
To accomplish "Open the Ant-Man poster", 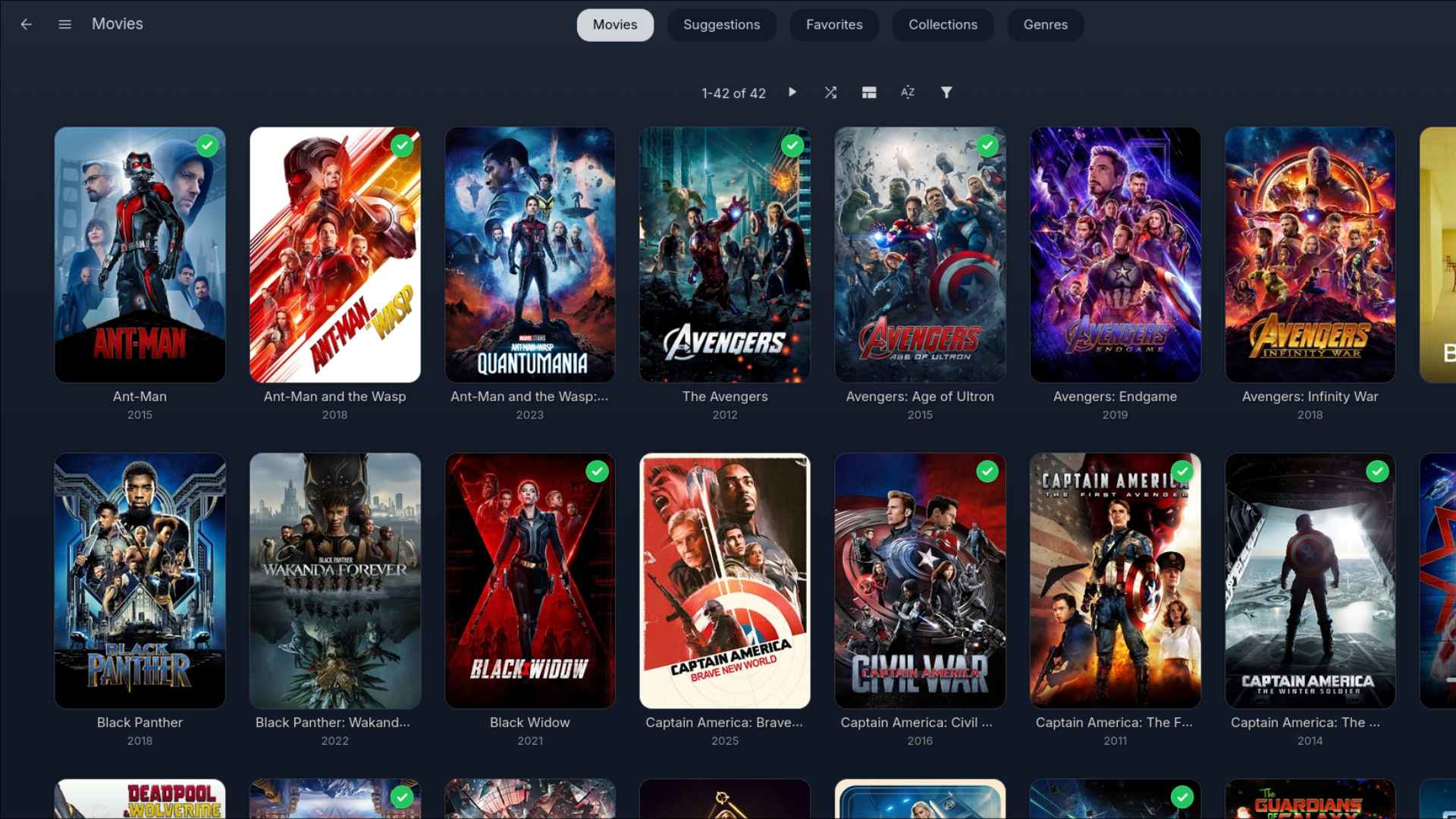I will (x=140, y=255).
